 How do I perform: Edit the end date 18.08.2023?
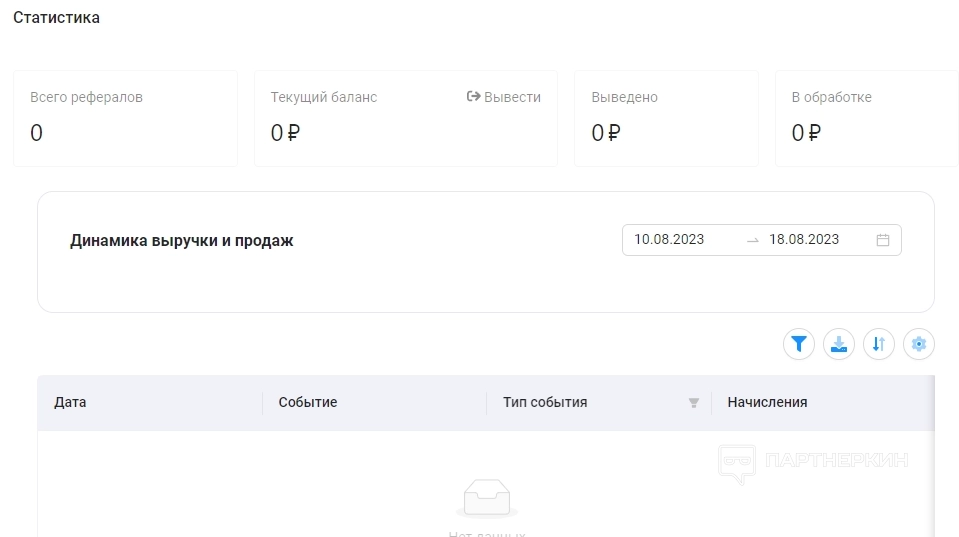pos(804,240)
